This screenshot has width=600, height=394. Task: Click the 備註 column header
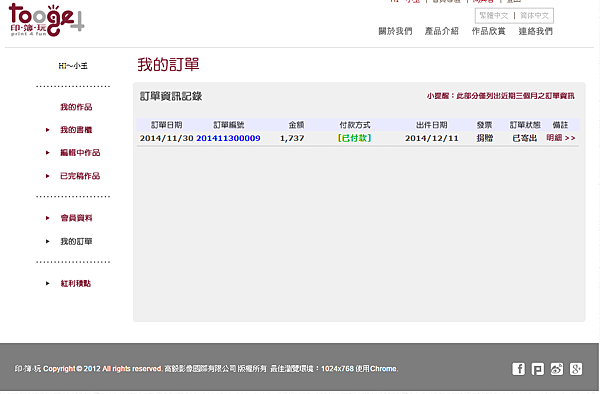click(x=561, y=125)
